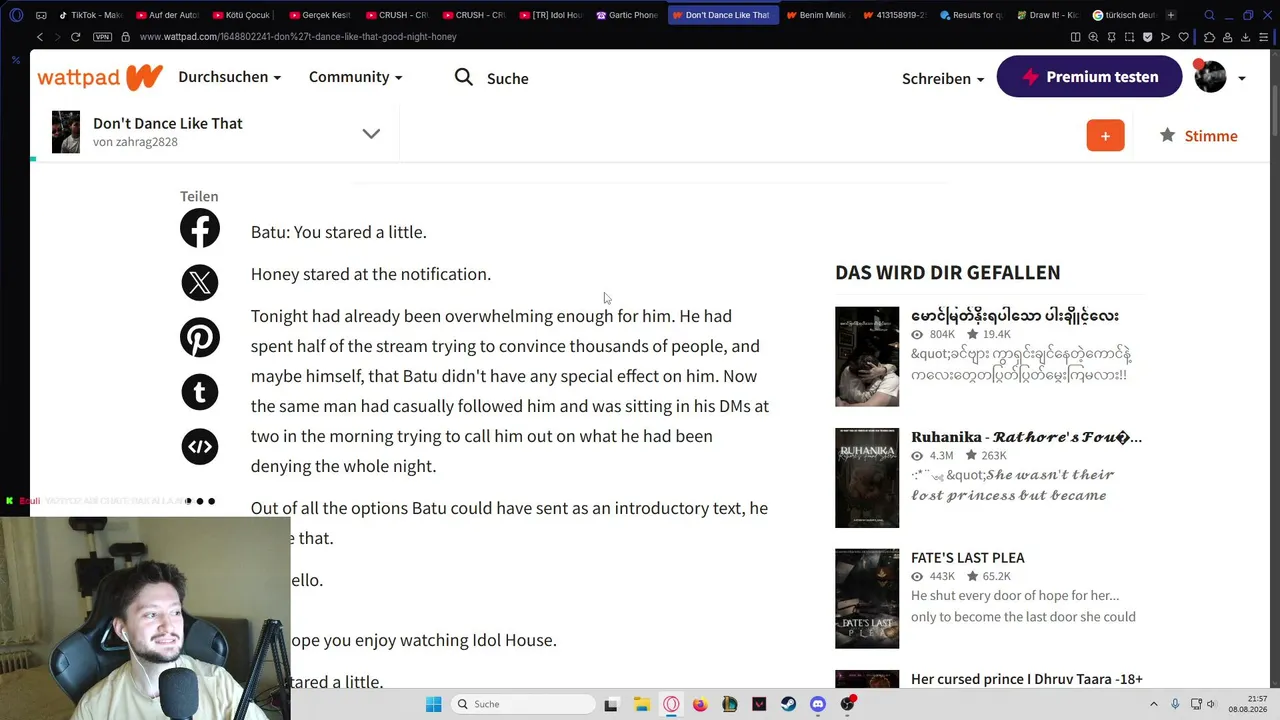Switch to the Gartic Phone tab
This screenshot has width=1280, height=720.
coord(627,15)
